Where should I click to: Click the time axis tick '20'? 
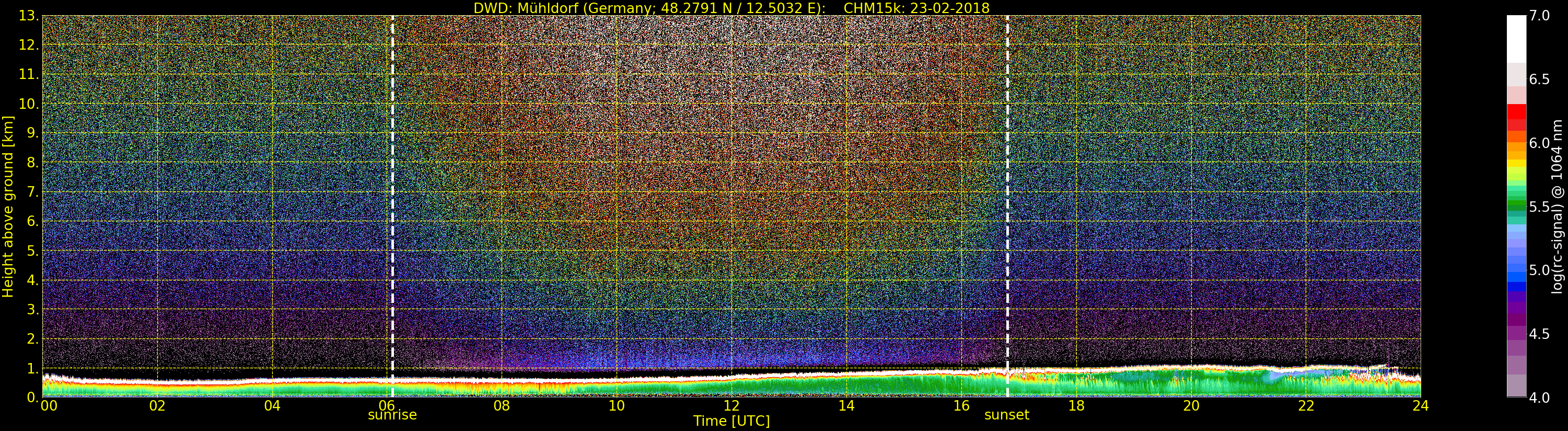click(x=1191, y=405)
